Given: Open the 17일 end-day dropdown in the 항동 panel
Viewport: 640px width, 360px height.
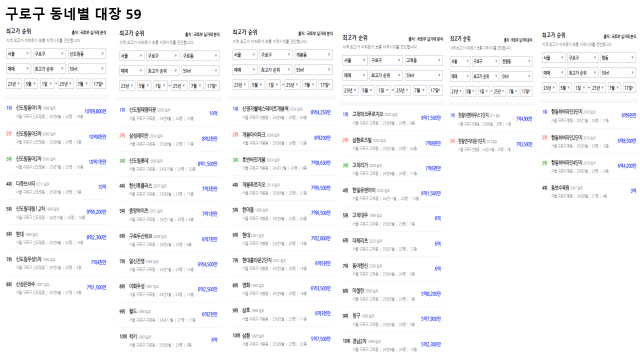Looking at the screenshot, I should [x=629, y=88].
